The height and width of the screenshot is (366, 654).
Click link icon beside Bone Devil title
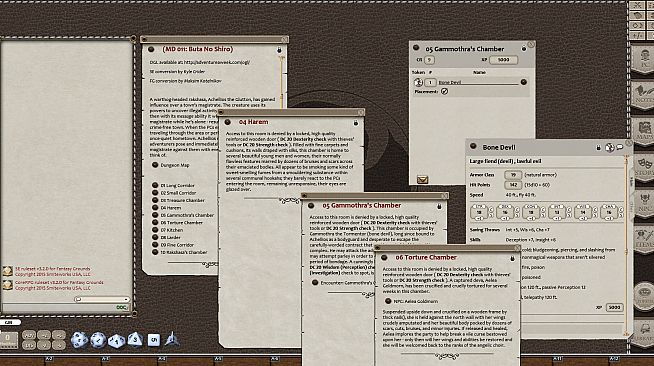[x=473, y=146]
